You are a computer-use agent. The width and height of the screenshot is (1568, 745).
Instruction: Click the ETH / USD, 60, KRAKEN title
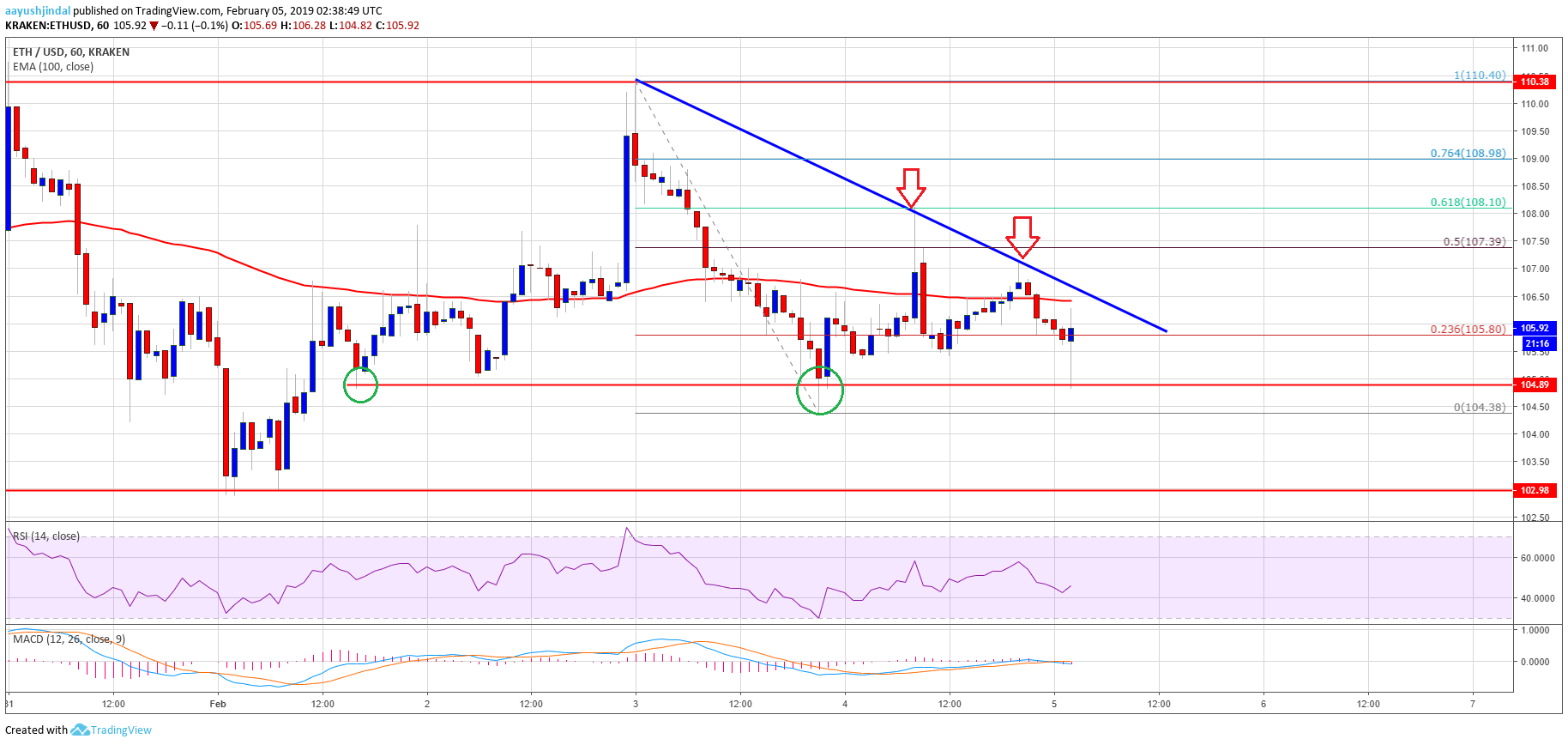[x=71, y=52]
